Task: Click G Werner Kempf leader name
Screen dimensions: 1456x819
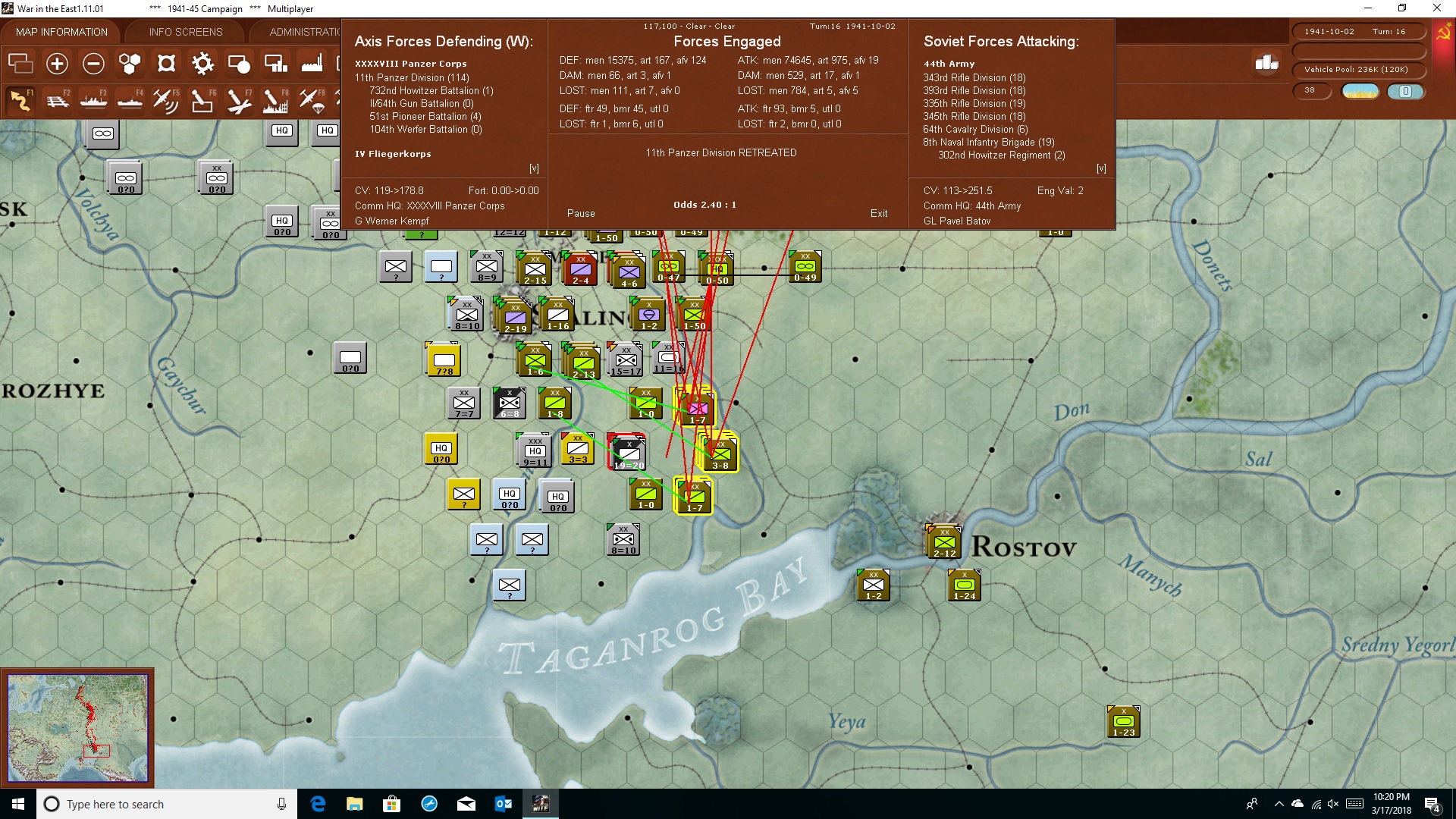Action: (x=392, y=221)
